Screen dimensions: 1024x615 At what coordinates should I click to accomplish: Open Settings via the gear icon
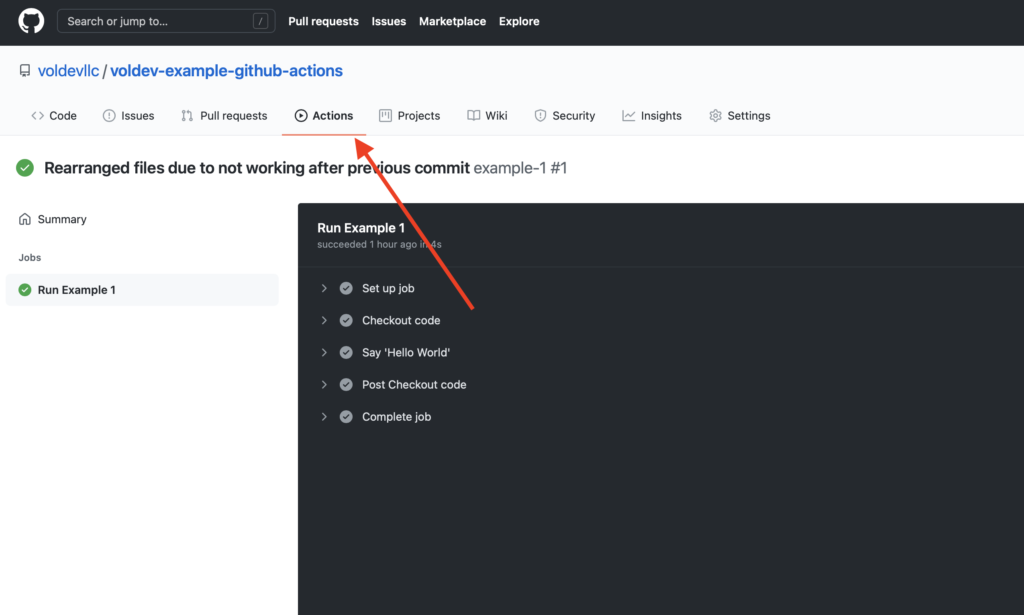click(x=714, y=115)
